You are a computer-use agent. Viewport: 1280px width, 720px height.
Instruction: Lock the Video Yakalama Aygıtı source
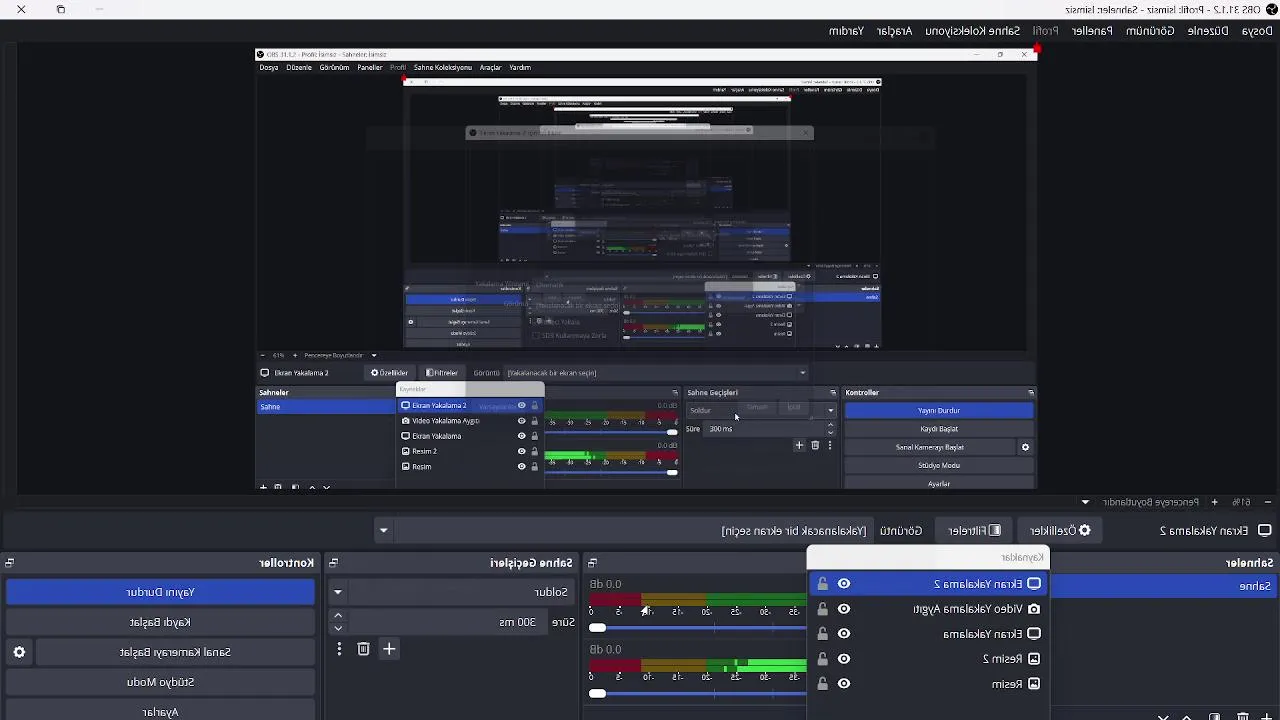pyautogui.click(x=822, y=609)
